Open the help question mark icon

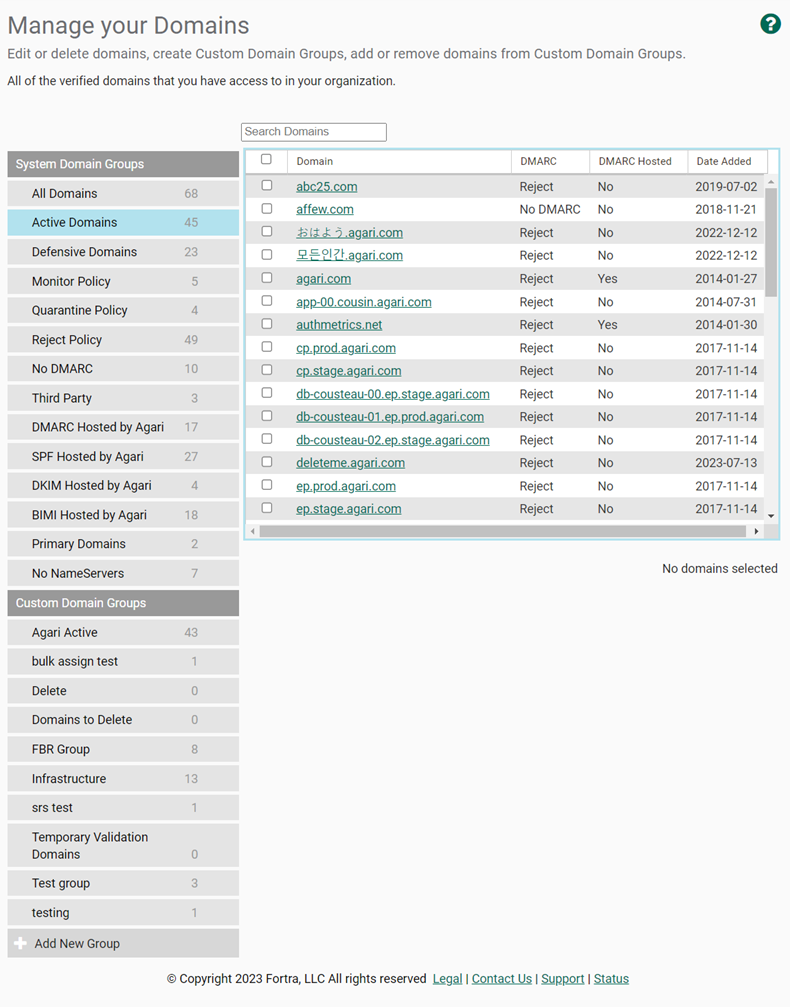[770, 24]
